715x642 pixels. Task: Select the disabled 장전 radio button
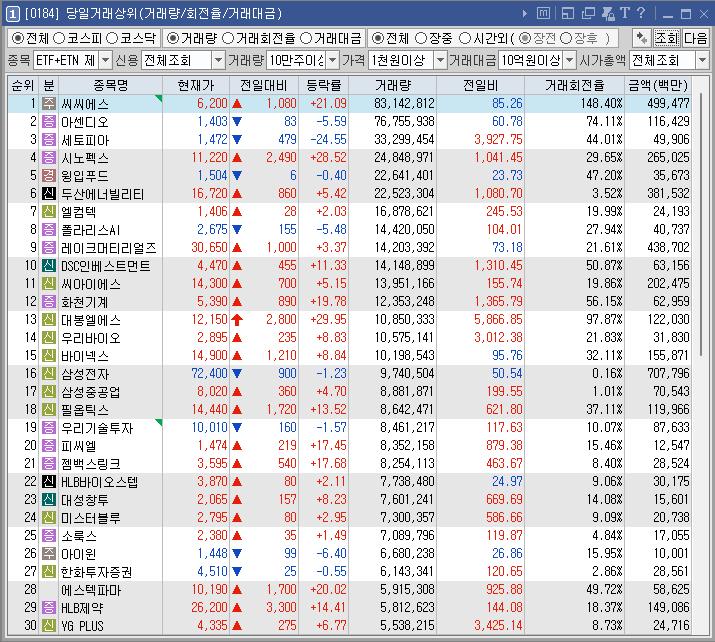[525, 38]
